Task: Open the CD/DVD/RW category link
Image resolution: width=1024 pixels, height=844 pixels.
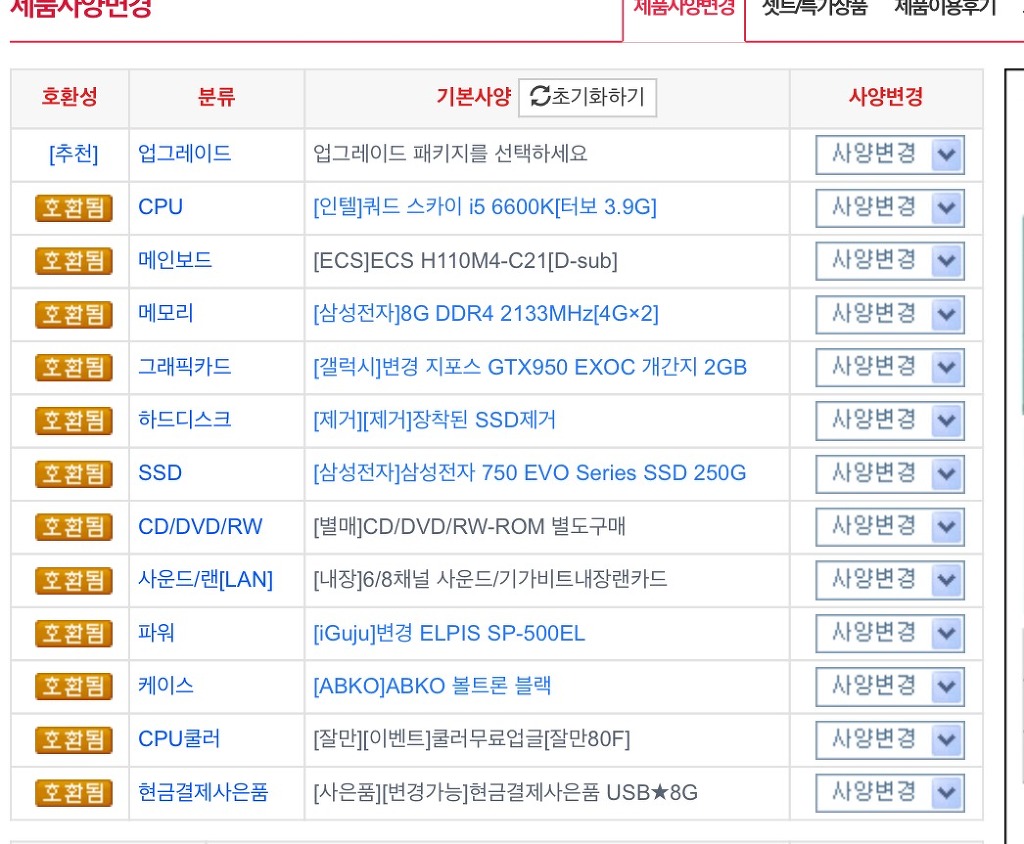Action: coord(200,527)
